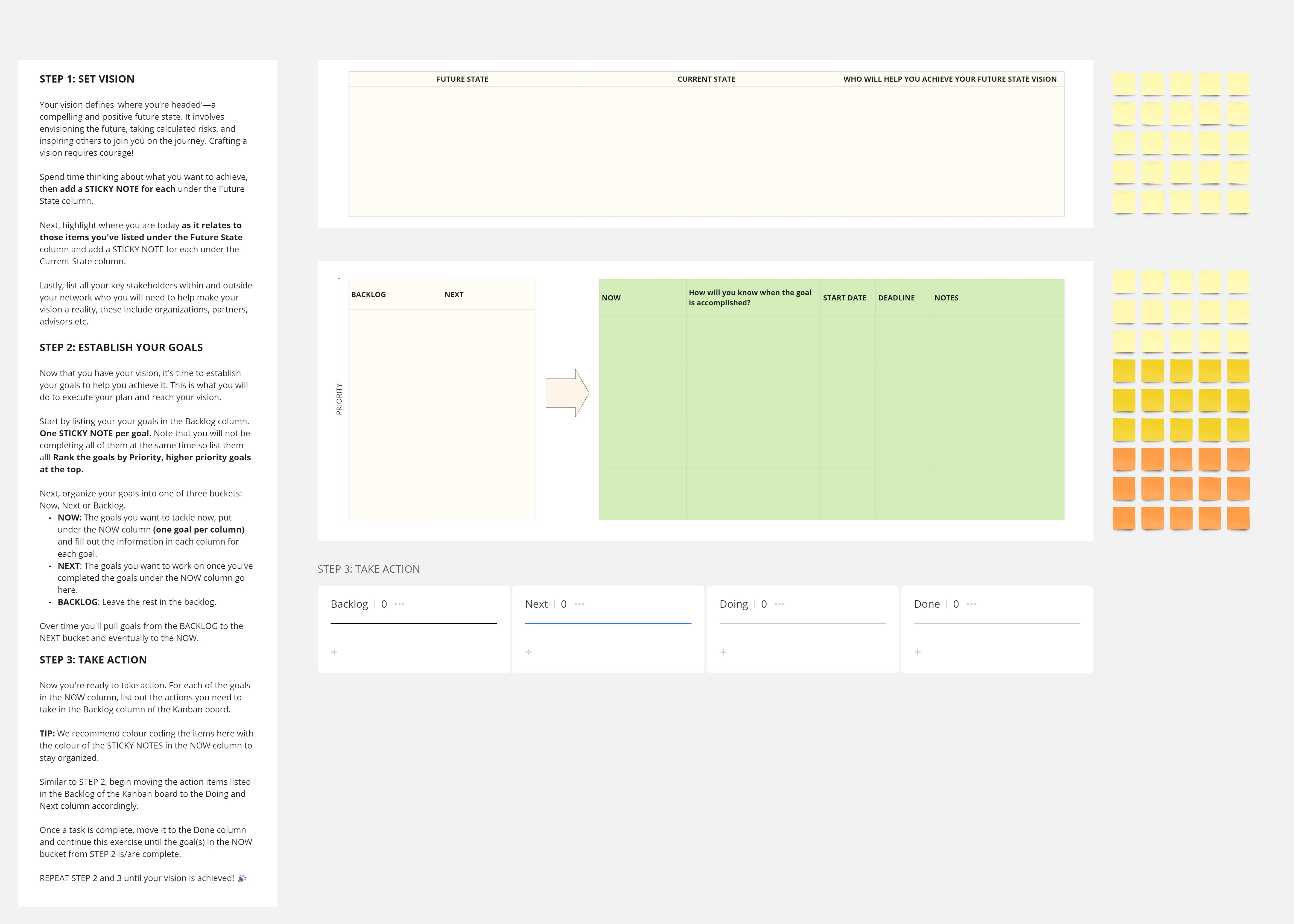Click the DEADLINE header cell
The width and height of the screenshot is (1294, 924).
pyautogui.click(x=903, y=298)
